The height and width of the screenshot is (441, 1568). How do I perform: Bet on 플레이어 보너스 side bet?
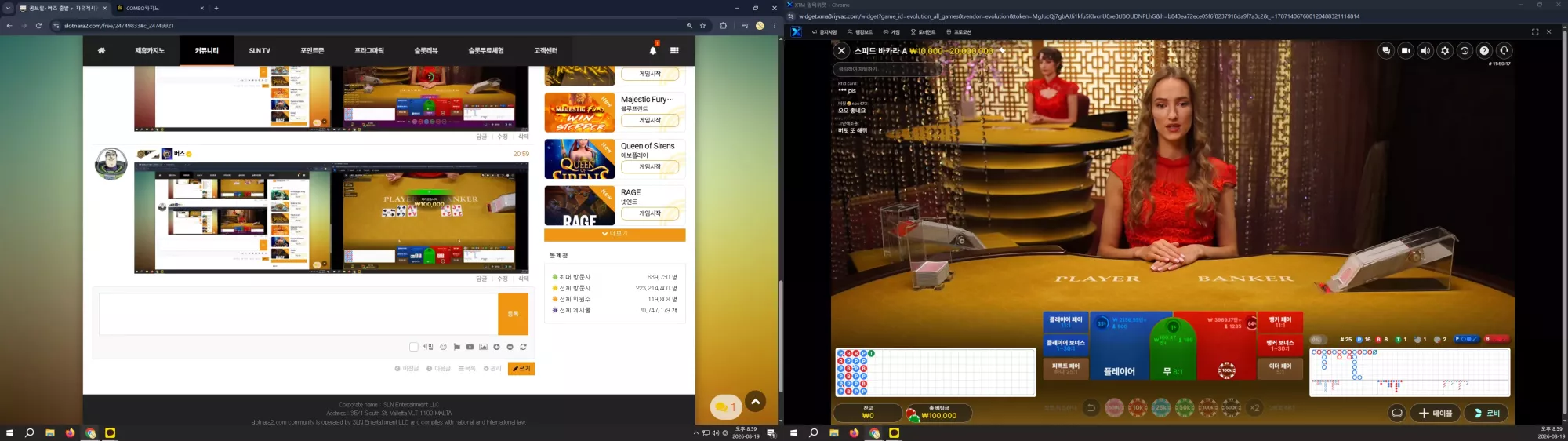tap(1065, 344)
